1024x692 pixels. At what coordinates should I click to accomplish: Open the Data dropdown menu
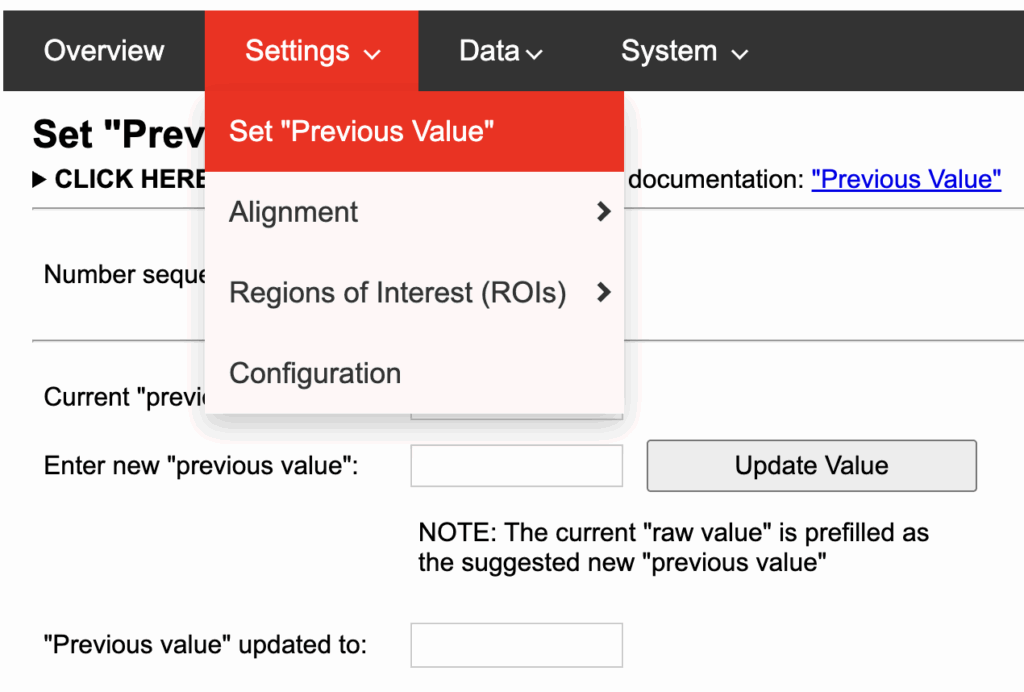489,51
